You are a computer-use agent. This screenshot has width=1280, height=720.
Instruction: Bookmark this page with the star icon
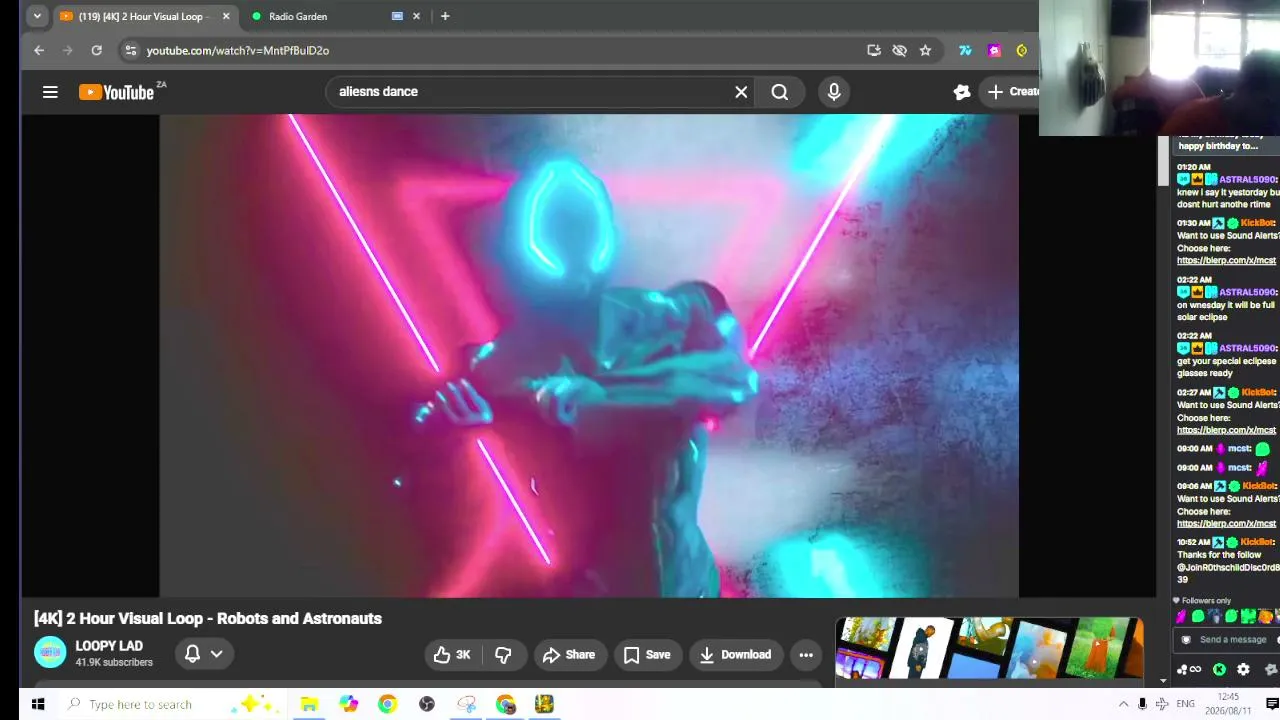click(x=925, y=50)
